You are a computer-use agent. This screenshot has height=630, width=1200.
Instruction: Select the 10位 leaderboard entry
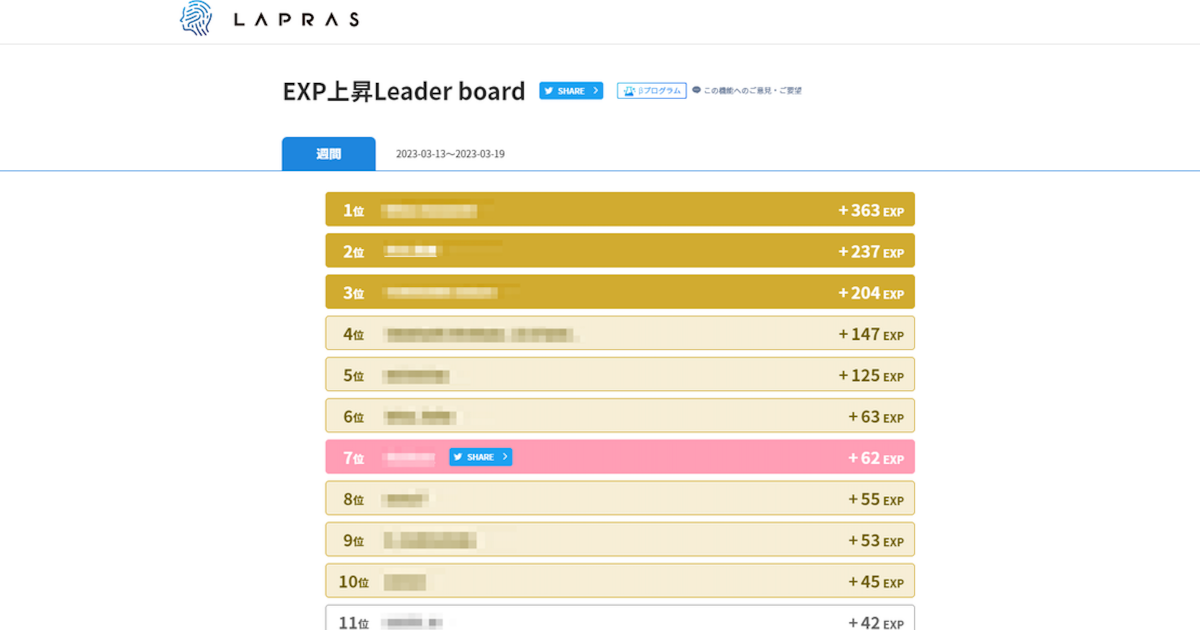pos(619,581)
